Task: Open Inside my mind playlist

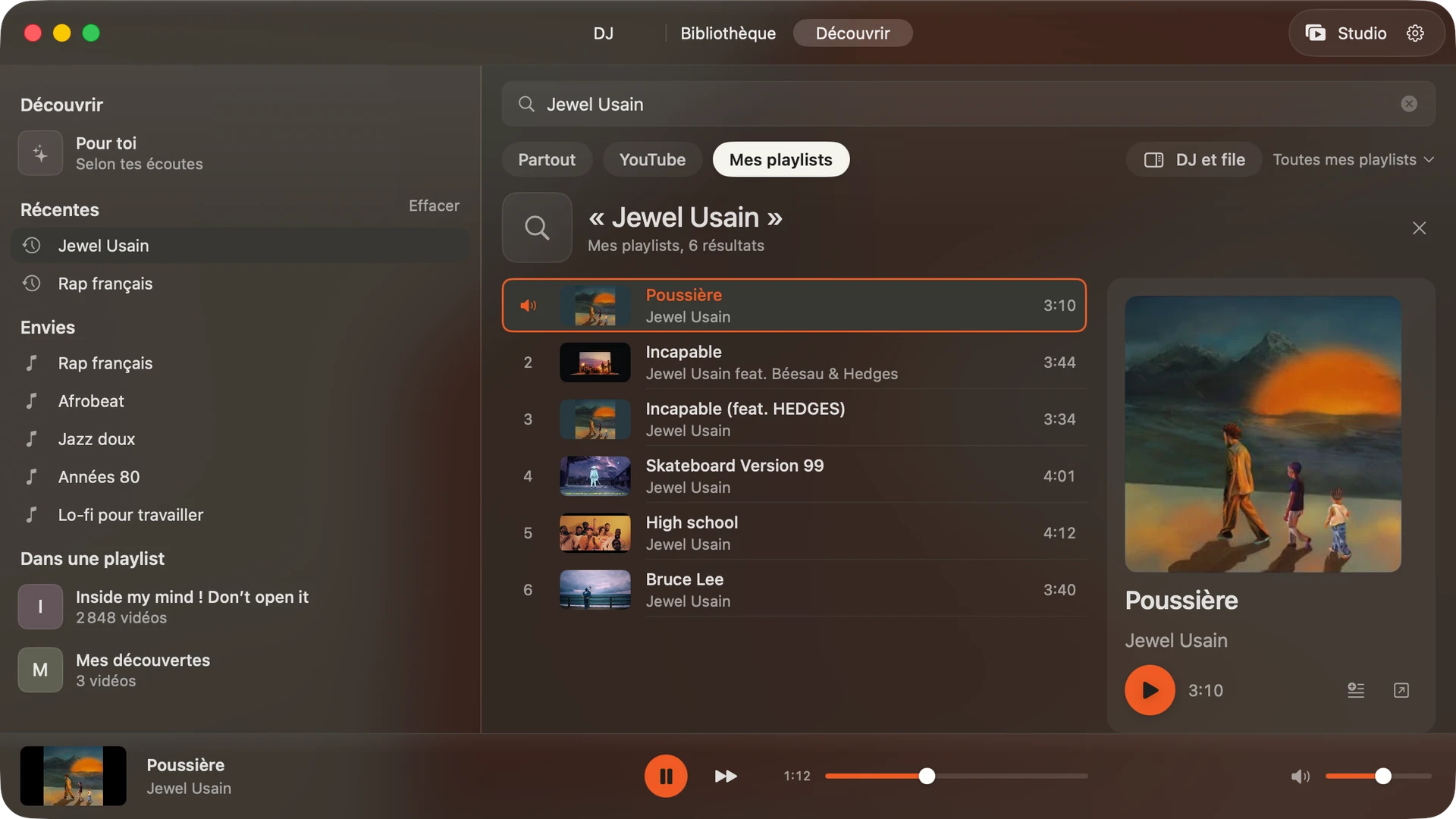Action: (240, 607)
